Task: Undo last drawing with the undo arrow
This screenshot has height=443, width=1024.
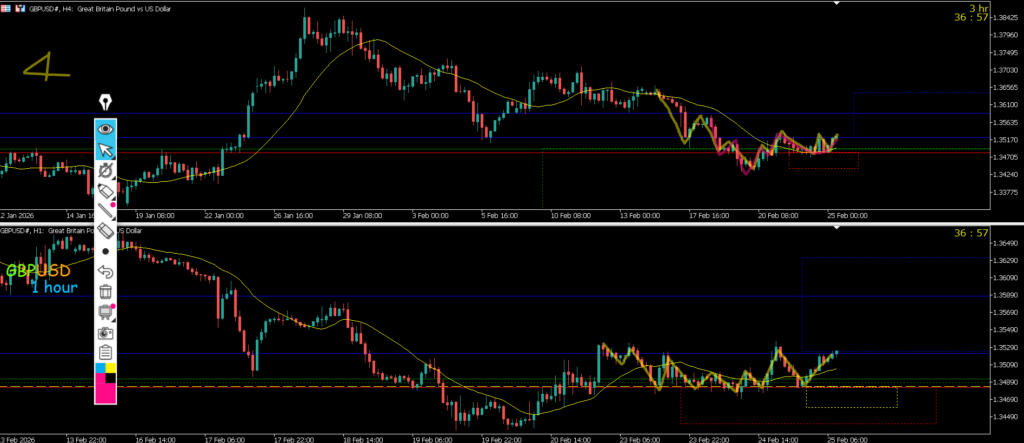Action: click(x=105, y=272)
